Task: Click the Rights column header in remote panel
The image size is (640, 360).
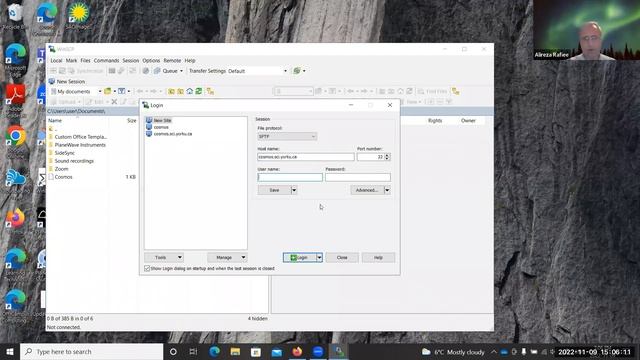Action: [435, 121]
